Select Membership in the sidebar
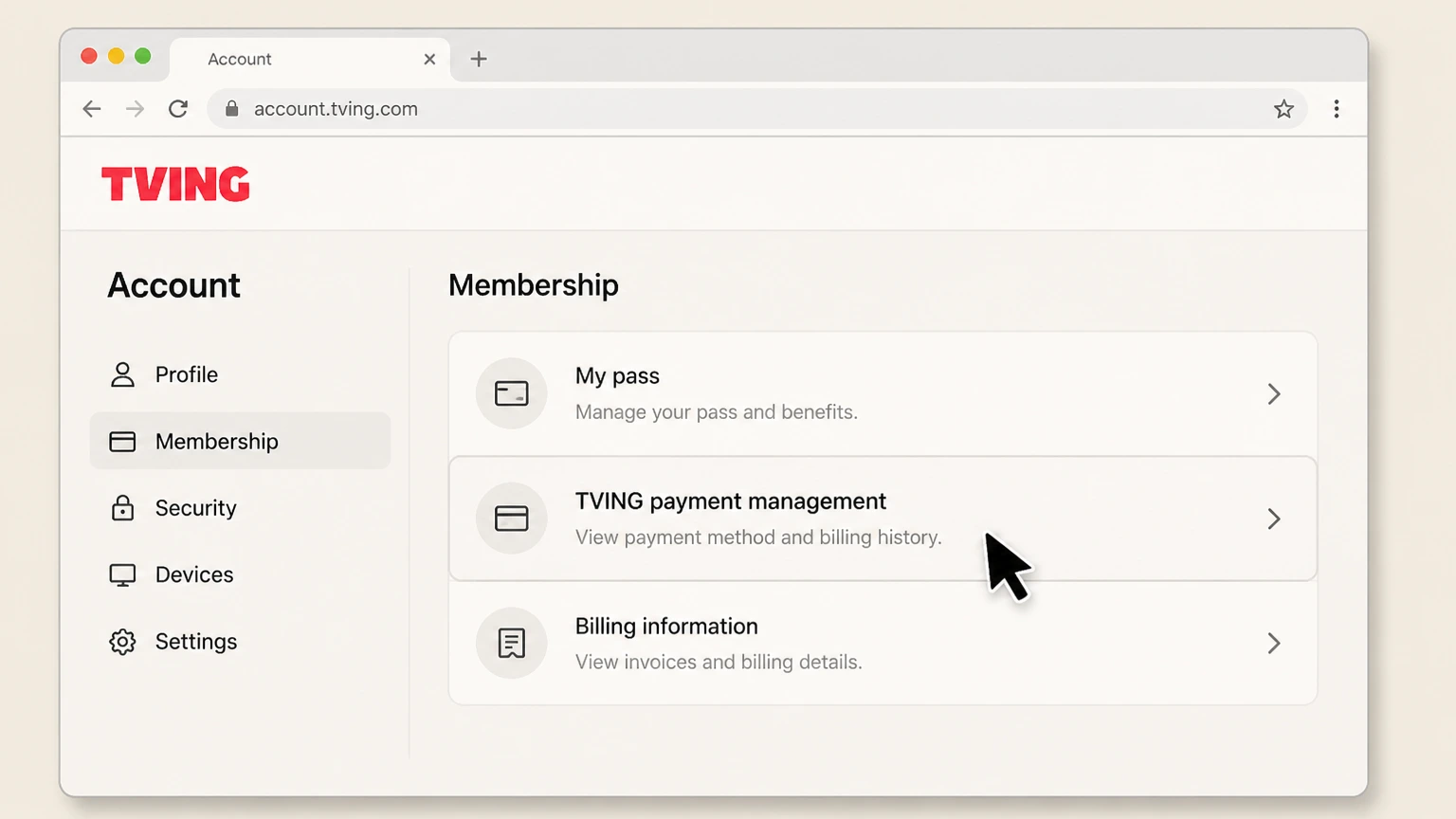The height and width of the screenshot is (819, 1456). pyautogui.click(x=240, y=441)
